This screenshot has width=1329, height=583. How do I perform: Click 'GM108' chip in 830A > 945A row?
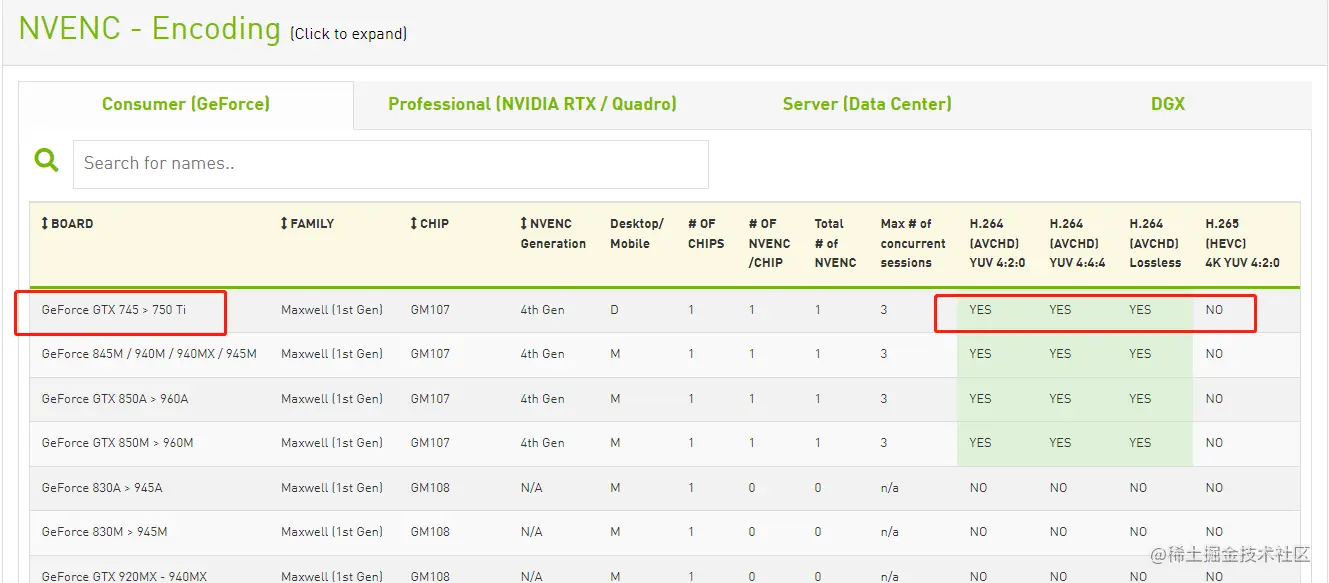click(x=430, y=488)
